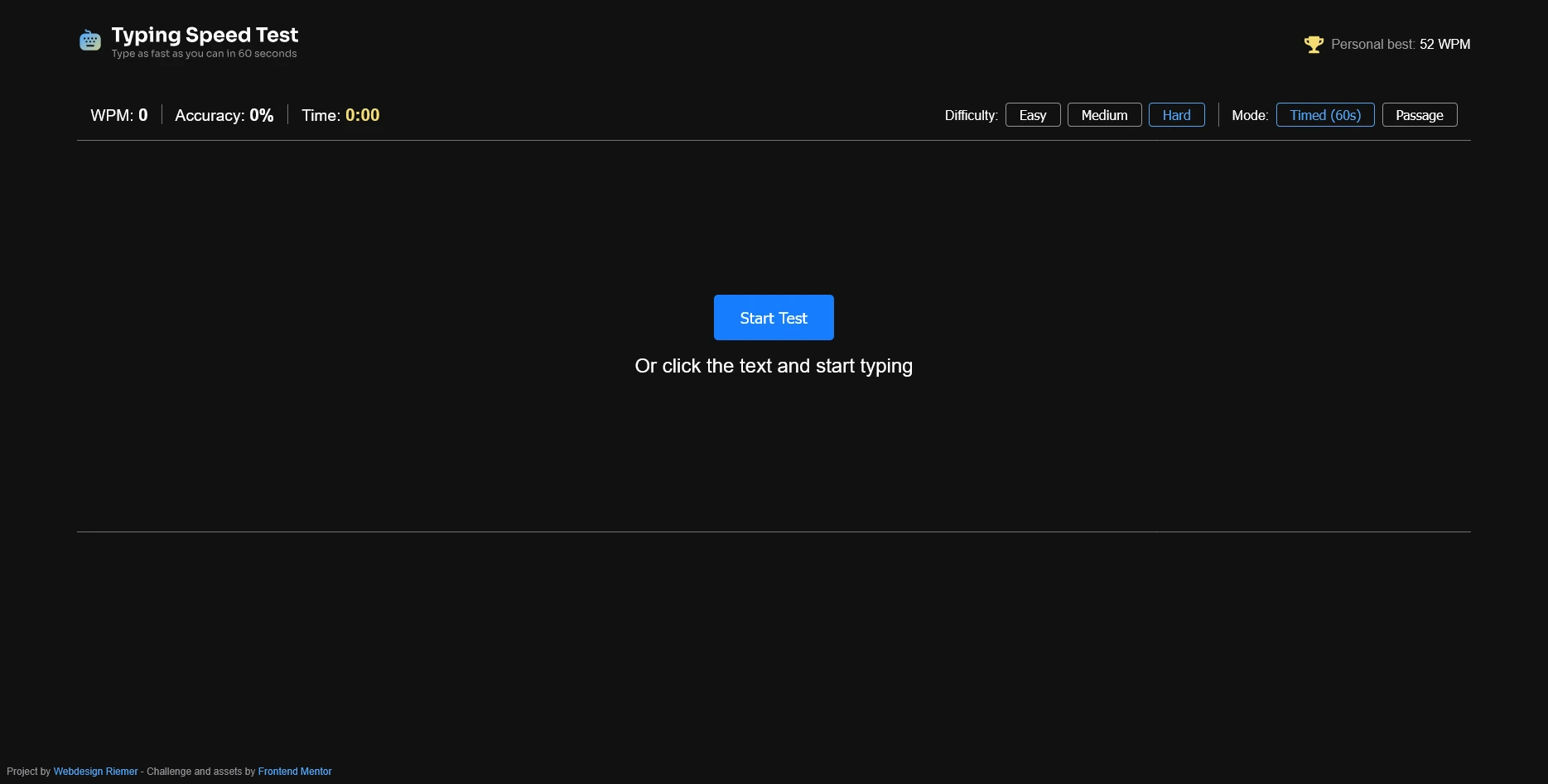Image resolution: width=1548 pixels, height=784 pixels.
Task: Switch to Timed (60s) mode
Action: click(x=1324, y=114)
